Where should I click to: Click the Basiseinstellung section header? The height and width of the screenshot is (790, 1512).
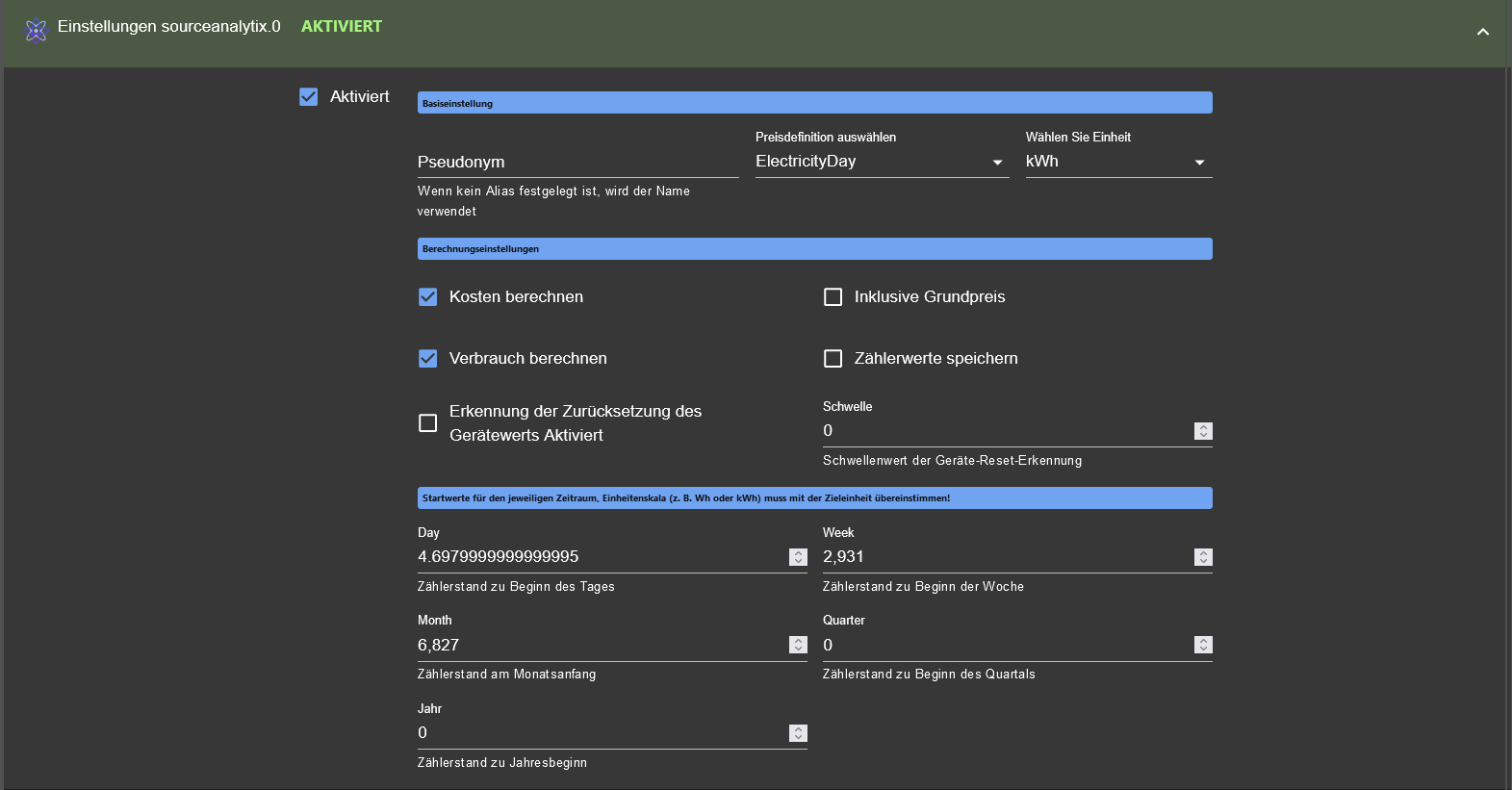(815, 103)
